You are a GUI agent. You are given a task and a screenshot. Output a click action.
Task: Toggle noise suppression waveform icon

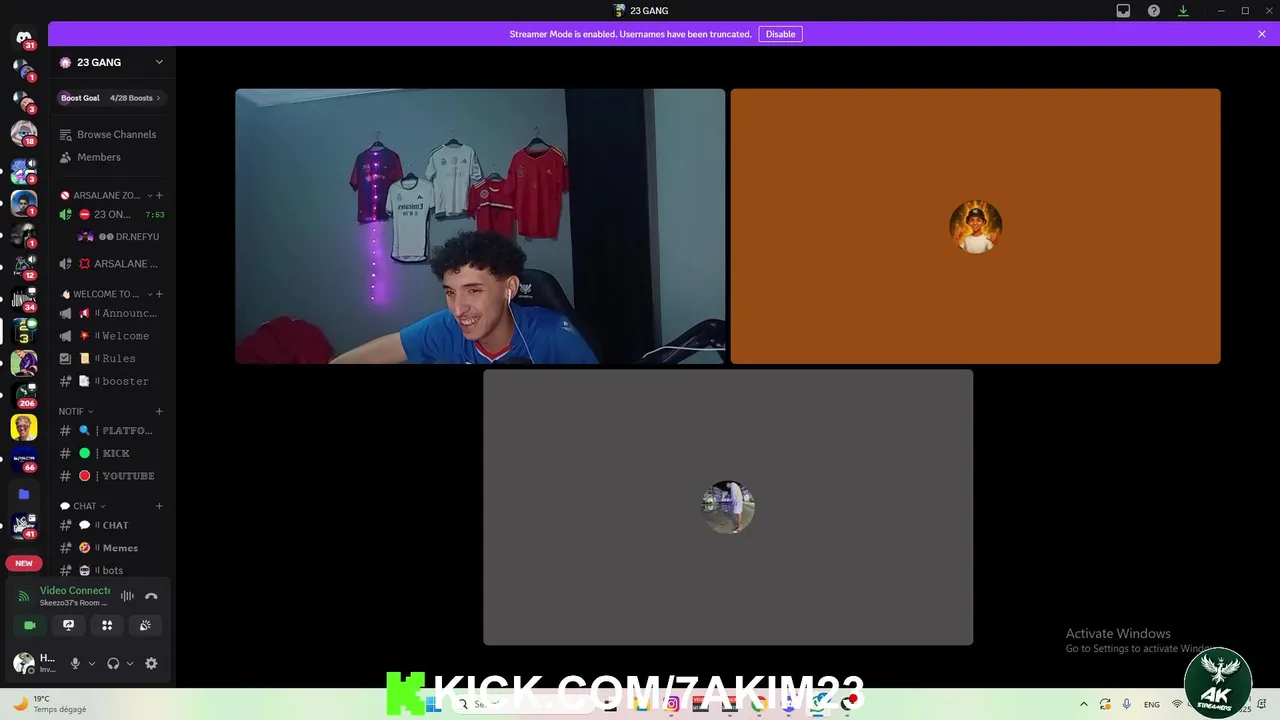pos(127,596)
